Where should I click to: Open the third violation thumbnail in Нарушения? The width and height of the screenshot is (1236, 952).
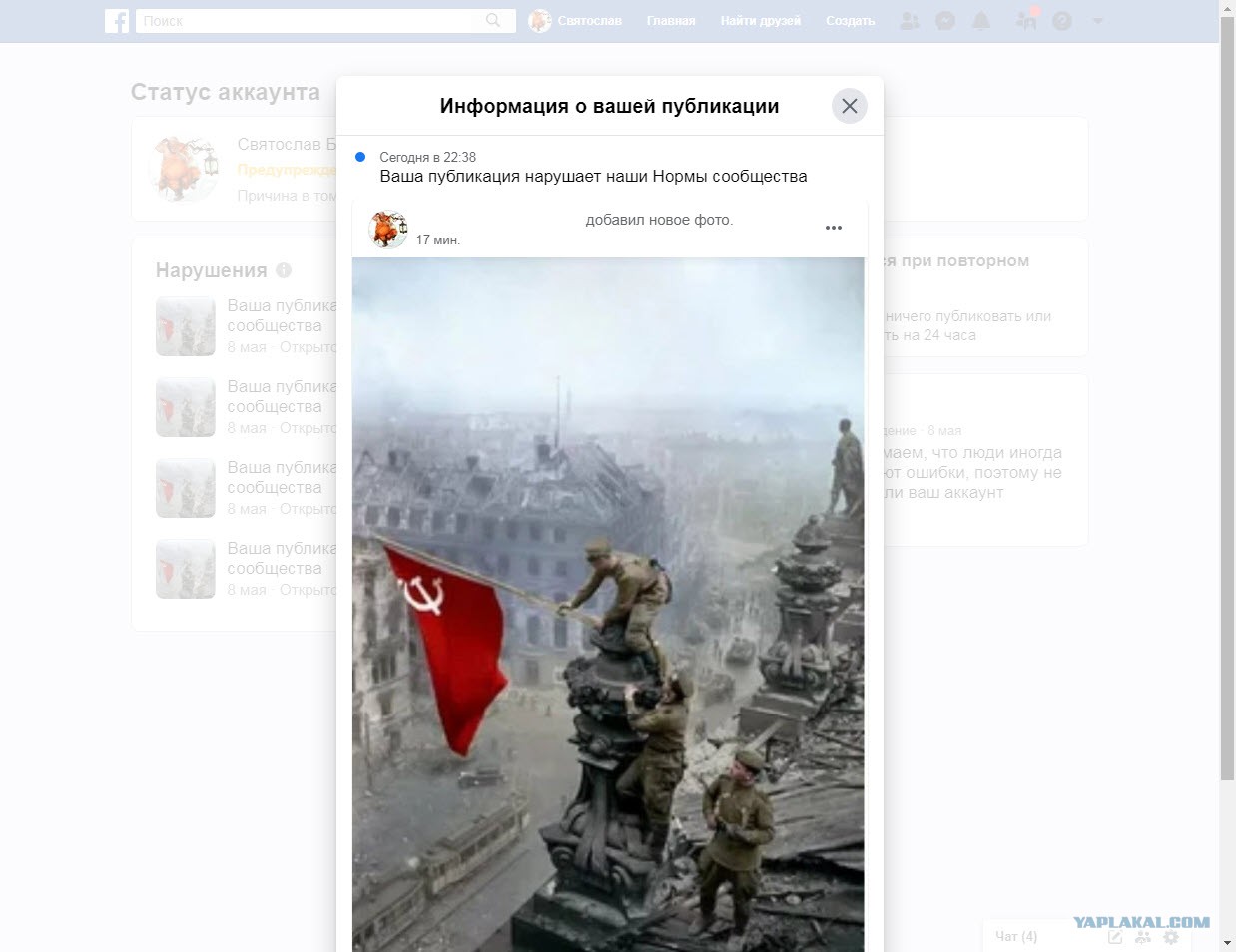186,488
